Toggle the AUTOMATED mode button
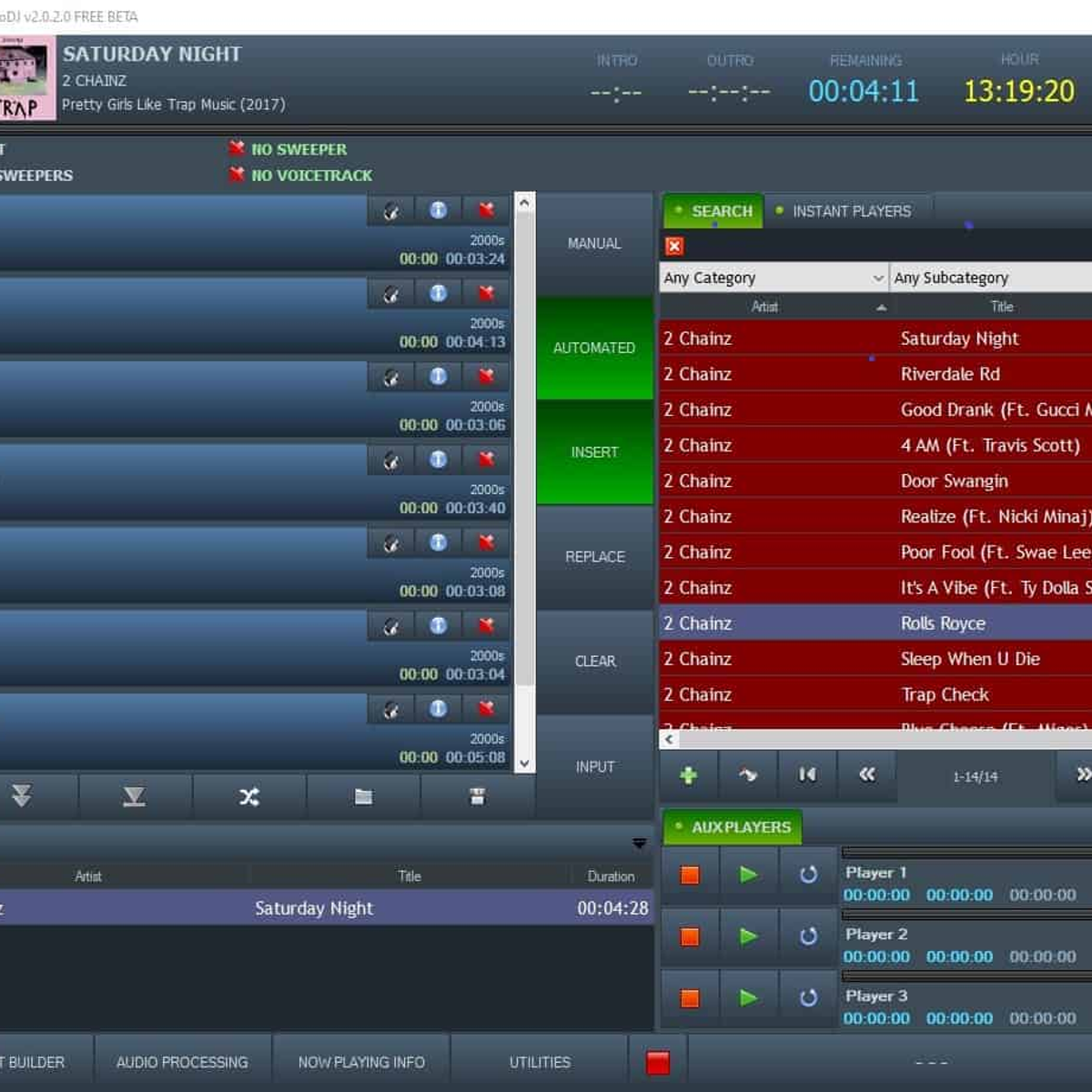Viewport: 1092px width, 1092px height. point(594,349)
